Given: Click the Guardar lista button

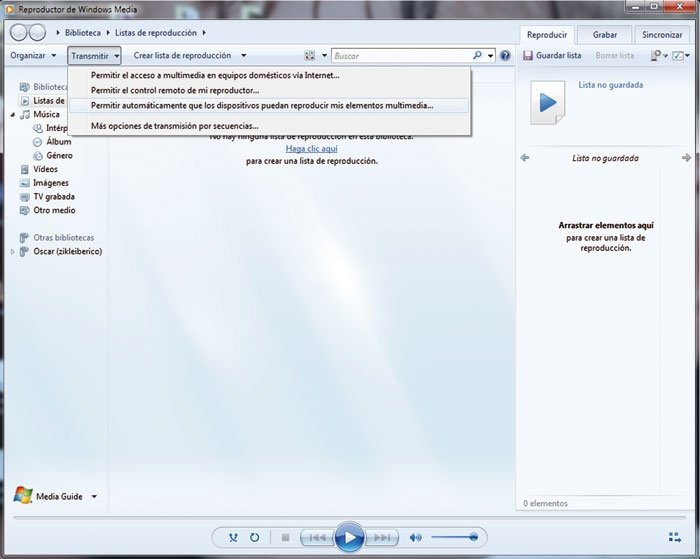Looking at the screenshot, I should point(552,55).
